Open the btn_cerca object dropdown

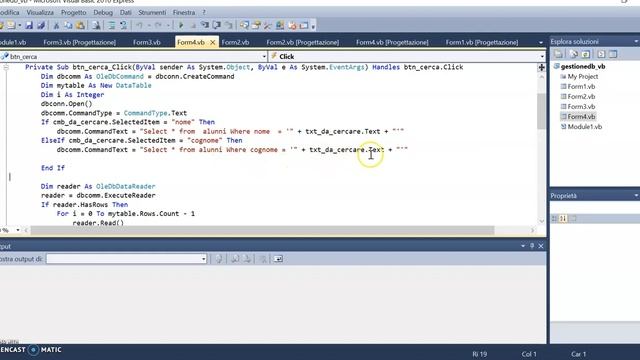click(x=264, y=57)
